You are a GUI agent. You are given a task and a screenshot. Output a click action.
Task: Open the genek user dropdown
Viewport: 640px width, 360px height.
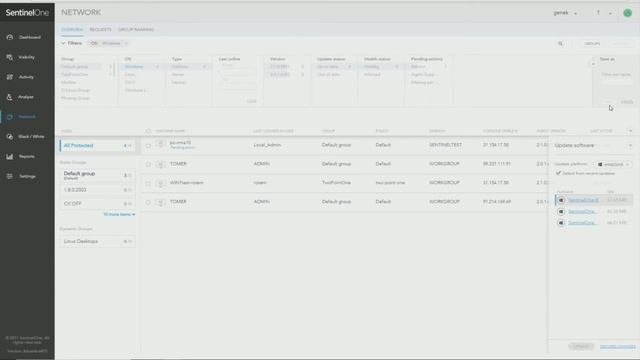pyautogui.click(x=565, y=13)
